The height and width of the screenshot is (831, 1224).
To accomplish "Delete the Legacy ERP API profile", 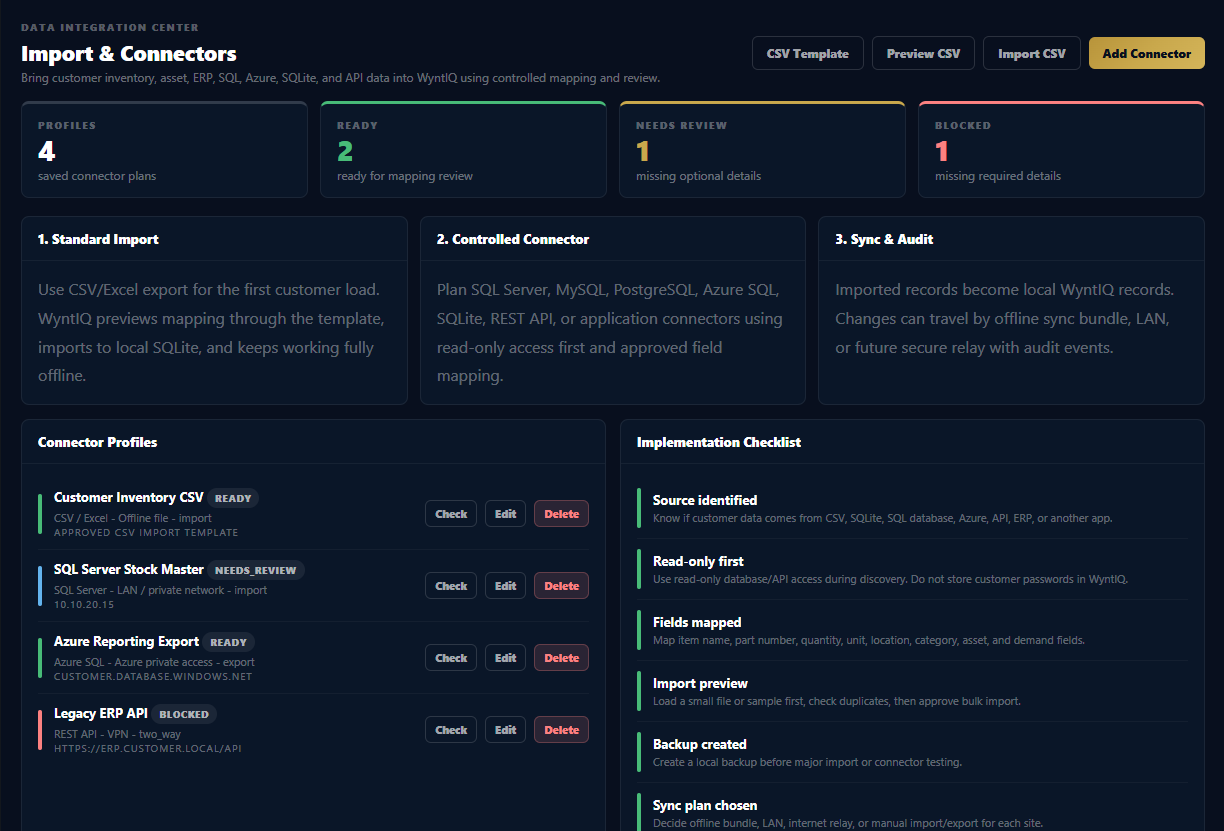I will pos(561,730).
